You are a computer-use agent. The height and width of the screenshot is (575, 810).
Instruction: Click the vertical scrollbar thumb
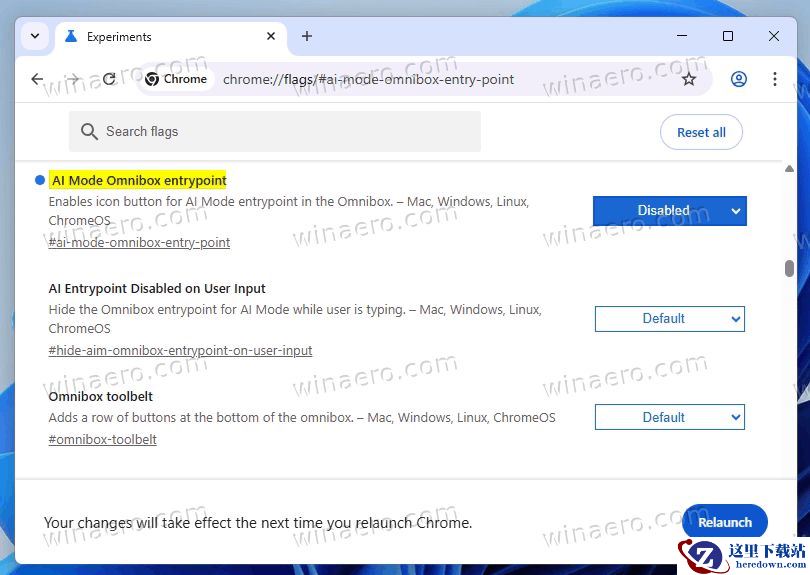coord(789,268)
